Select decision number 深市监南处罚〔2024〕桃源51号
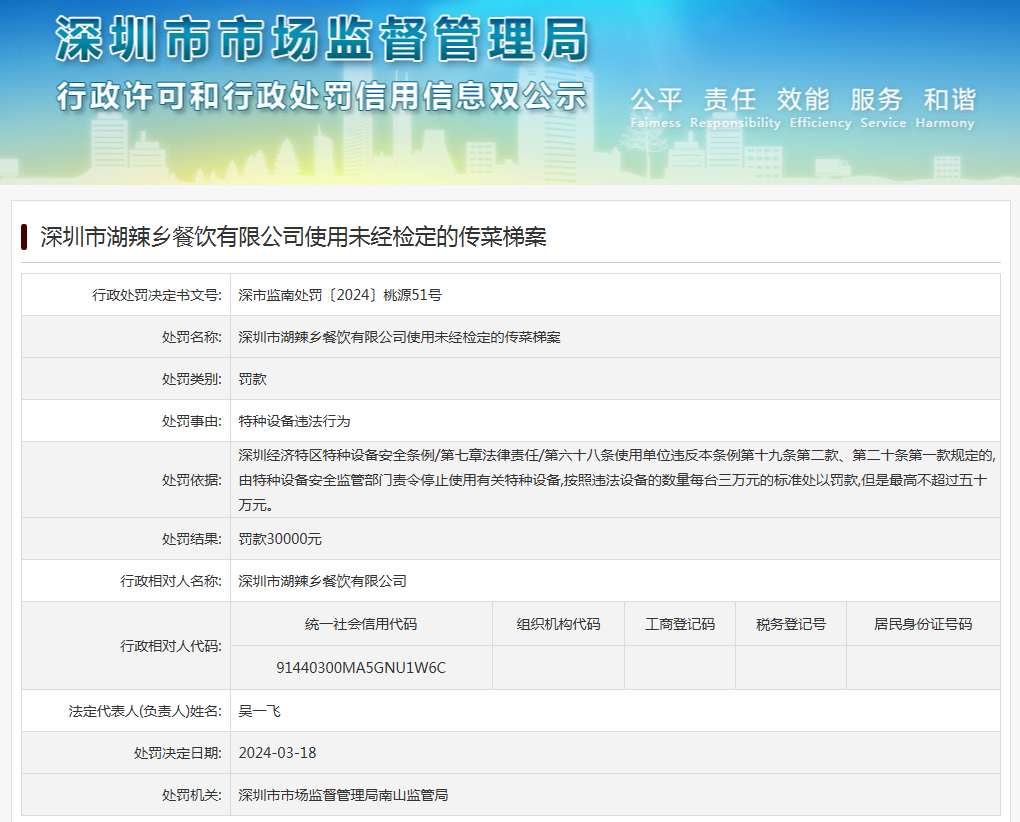 click(x=340, y=295)
